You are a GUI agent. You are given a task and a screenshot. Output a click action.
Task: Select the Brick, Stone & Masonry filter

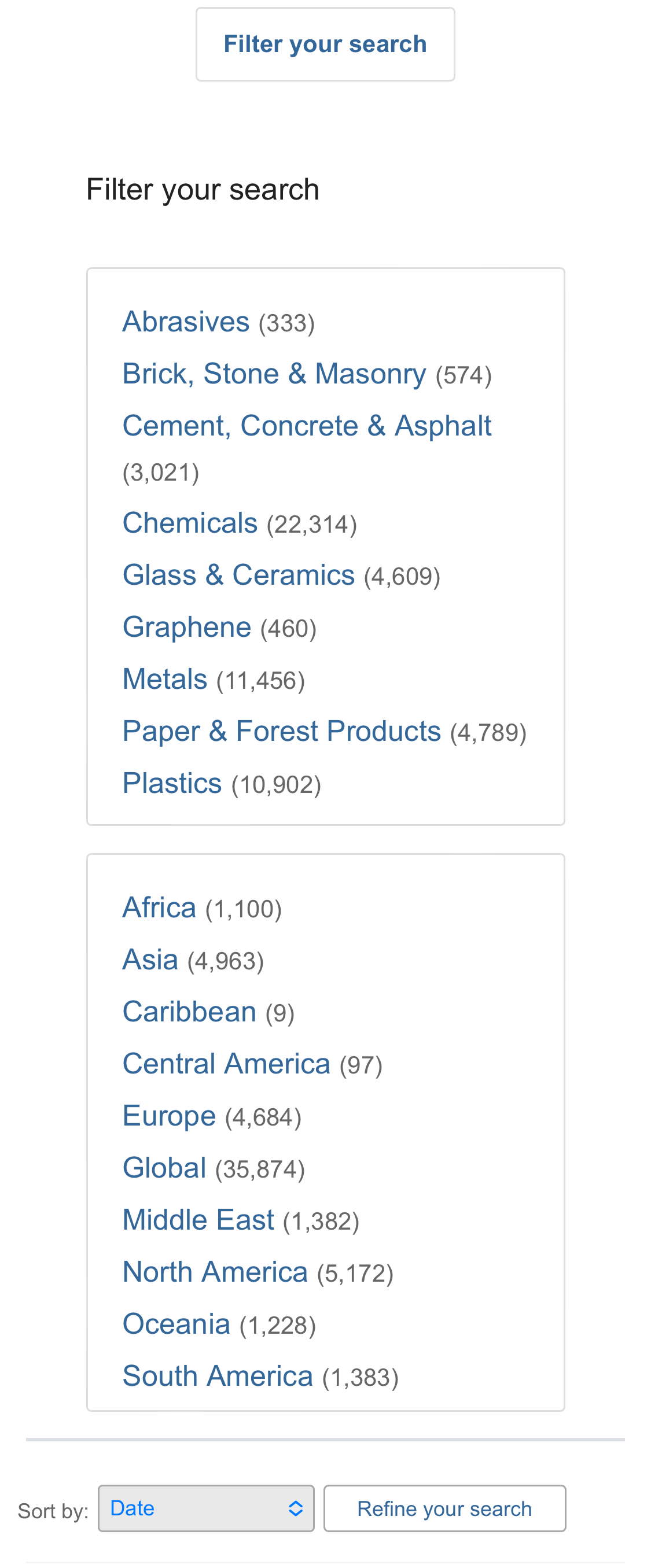[x=274, y=373]
